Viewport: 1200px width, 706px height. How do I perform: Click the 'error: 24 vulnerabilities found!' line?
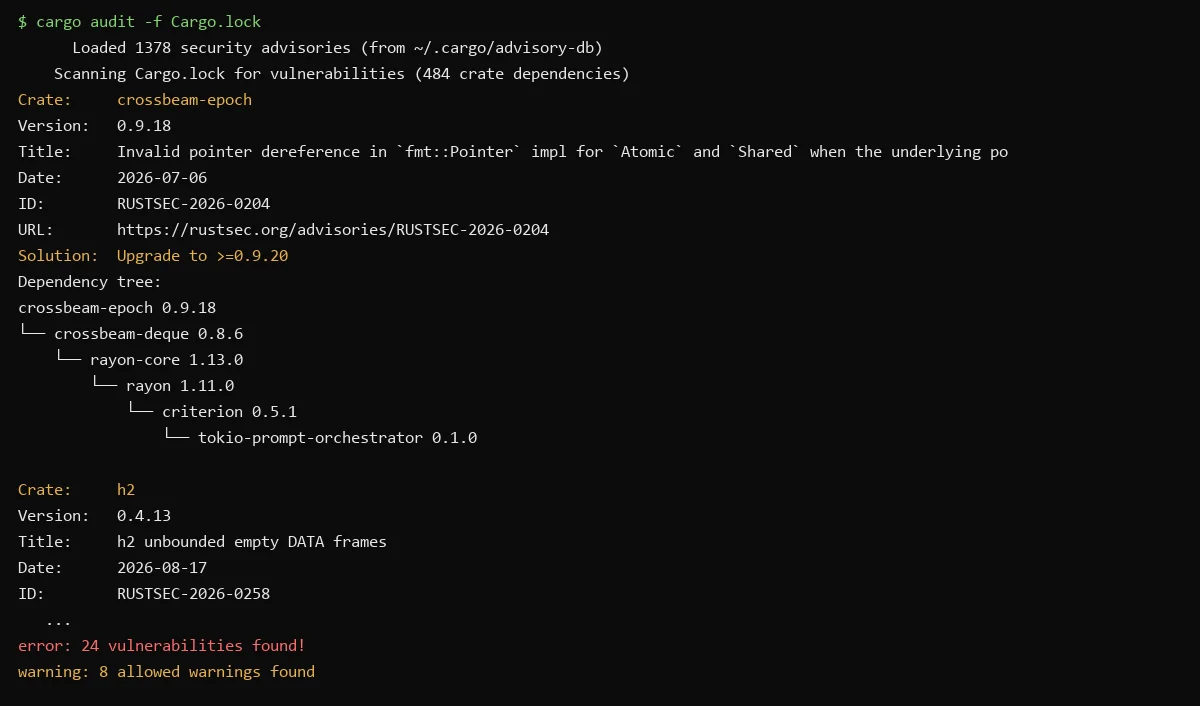pos(162,646)
